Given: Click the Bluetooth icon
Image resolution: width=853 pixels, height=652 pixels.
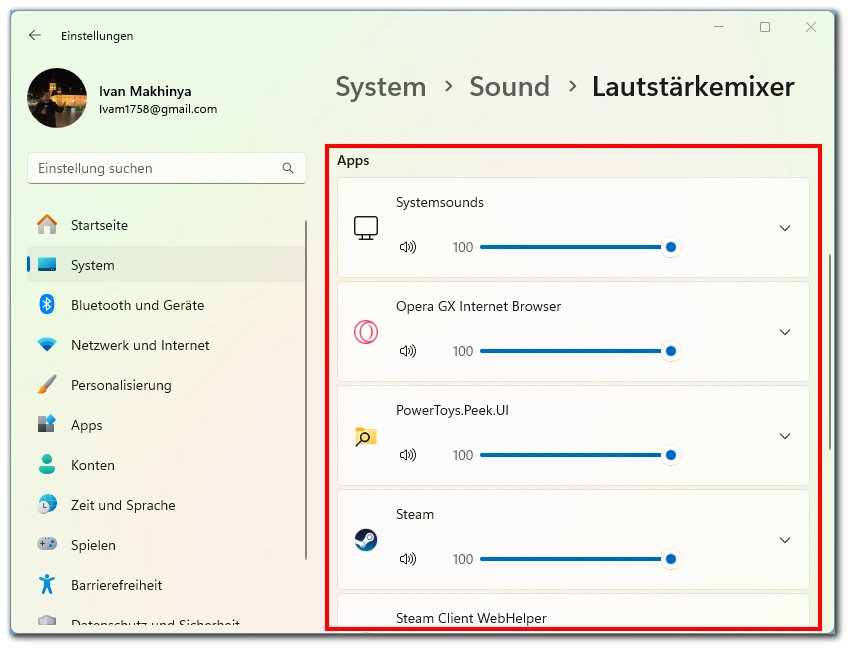Looking at the screenshot, I should (47, 304).
